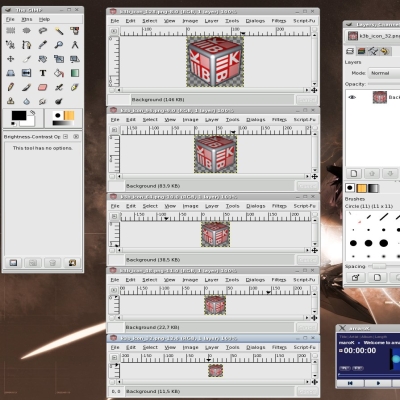Select the Zoom magnifier tool
This screenshot has height=400, width=400.
[59, 45]
